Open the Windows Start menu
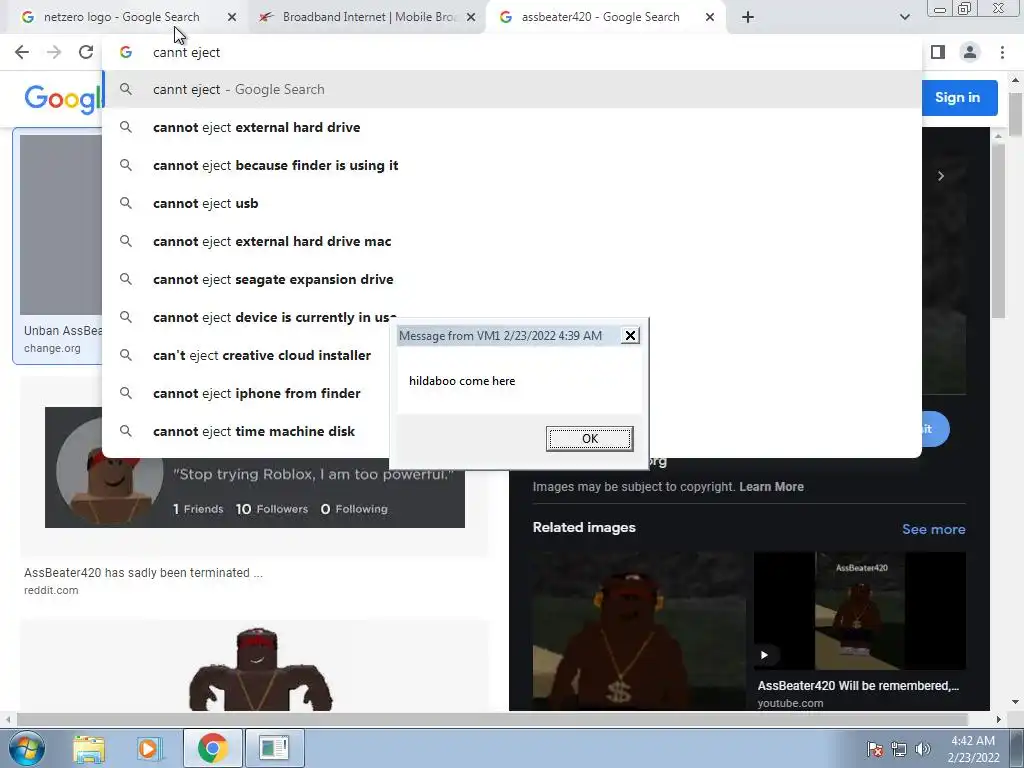 tap(27, 748)
